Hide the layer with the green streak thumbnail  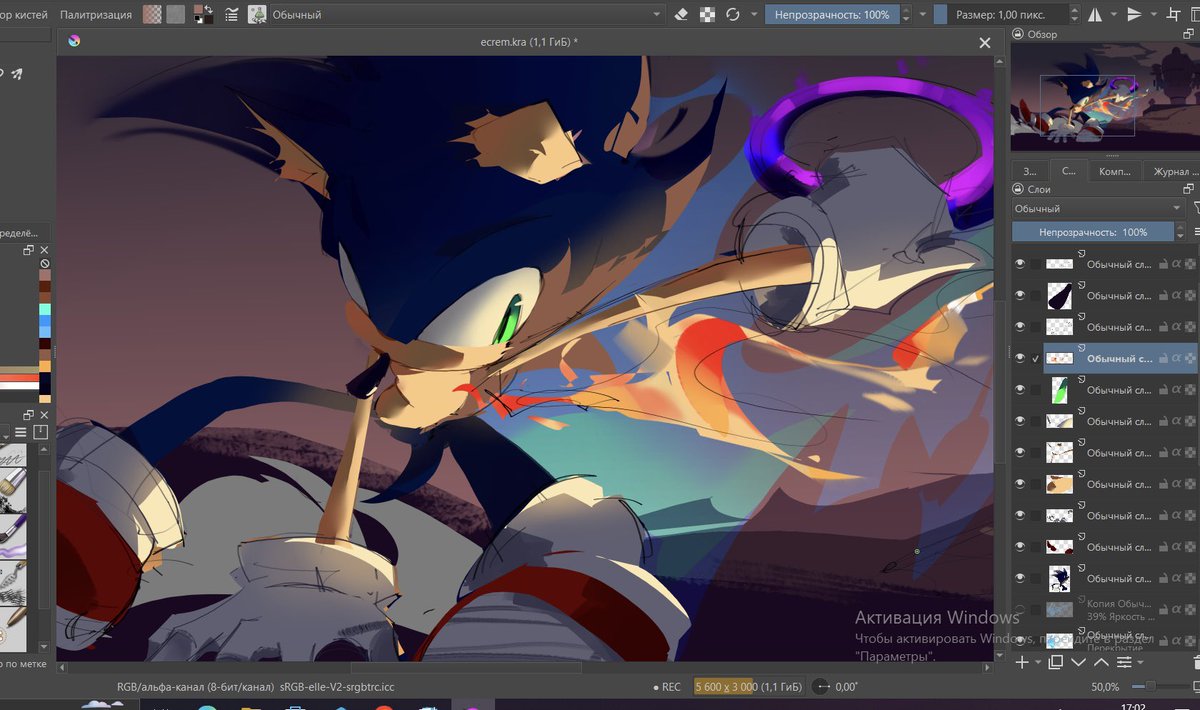click(1021, 390)
